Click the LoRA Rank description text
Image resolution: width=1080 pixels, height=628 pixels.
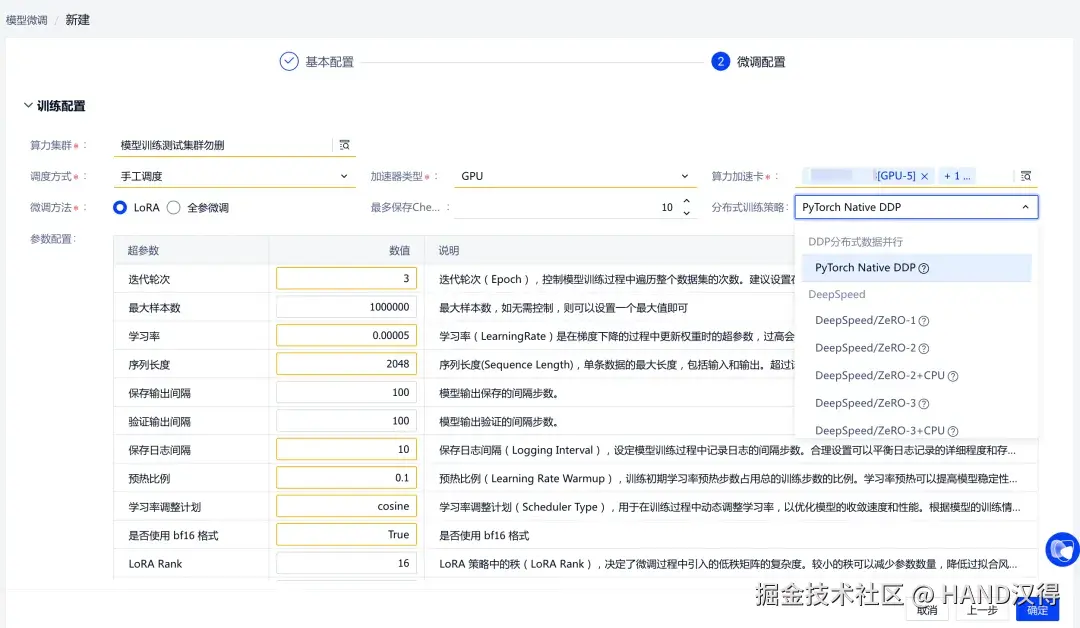click(728, 564)
